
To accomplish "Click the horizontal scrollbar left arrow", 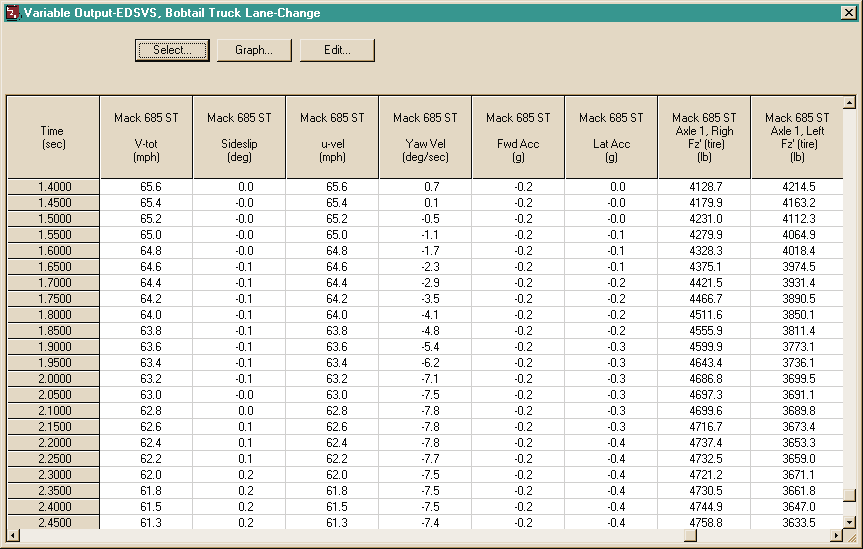I will click(x=13, y=535).
